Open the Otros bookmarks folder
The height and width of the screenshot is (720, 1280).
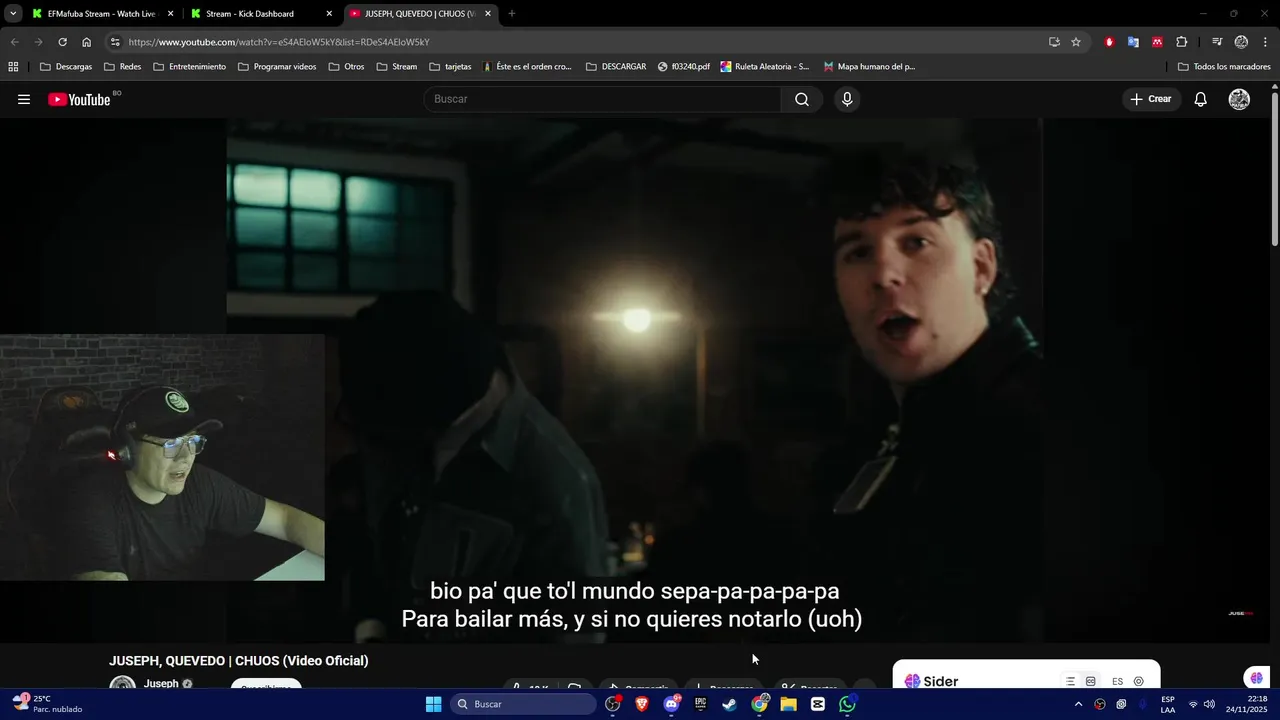pyautogui.click(x=346, y=67)
